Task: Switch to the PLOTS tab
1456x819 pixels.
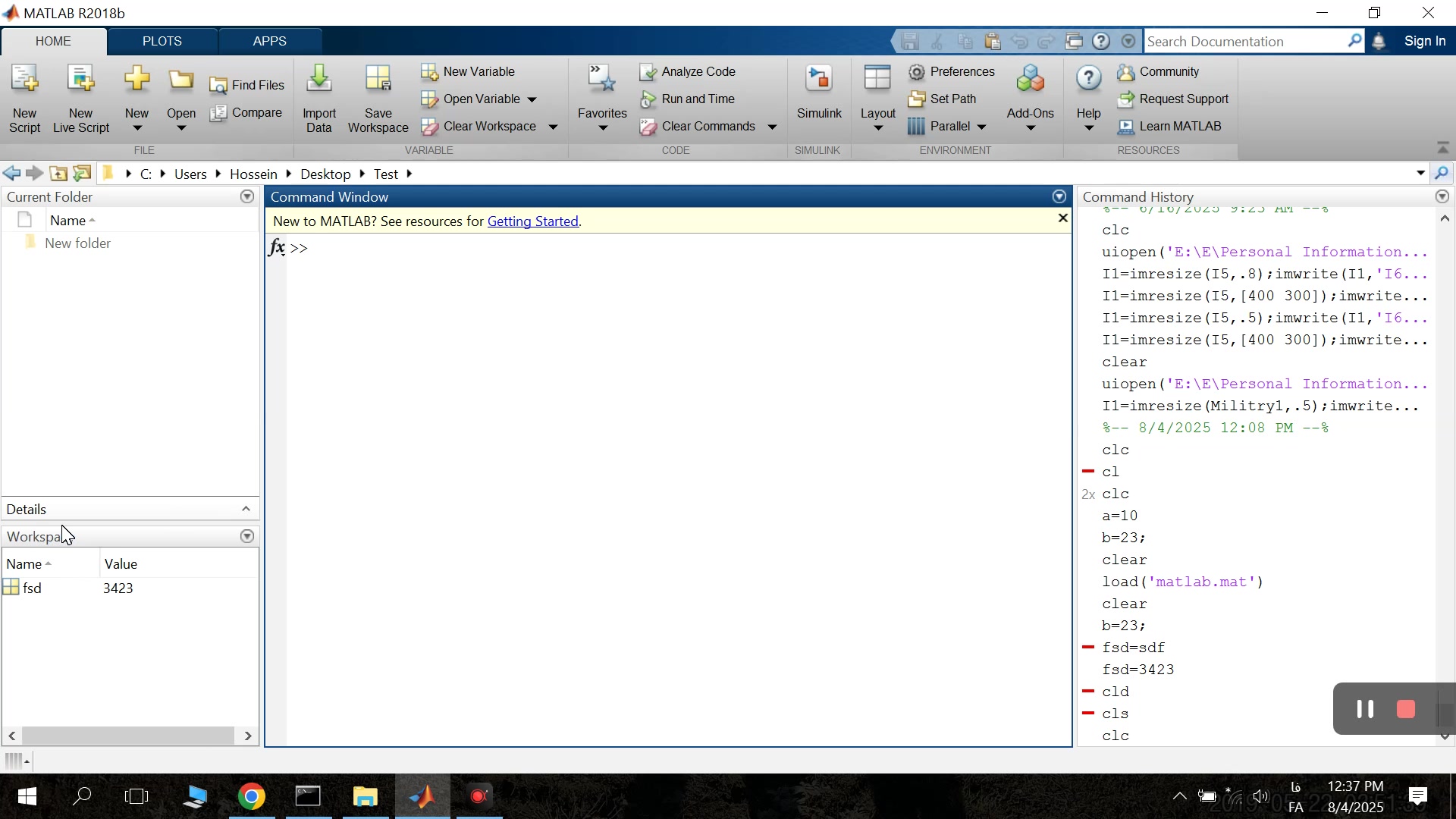Action: pos(162,41)
